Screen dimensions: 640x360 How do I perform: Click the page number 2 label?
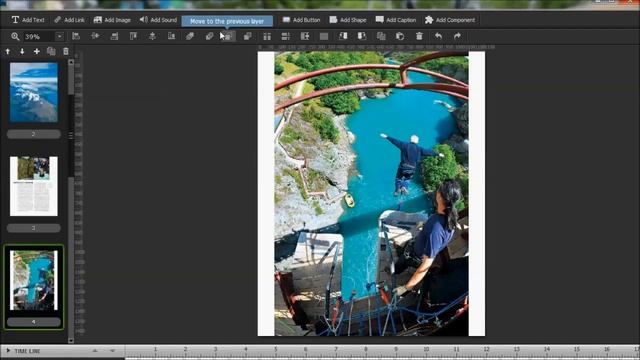(x=34, y=134)
